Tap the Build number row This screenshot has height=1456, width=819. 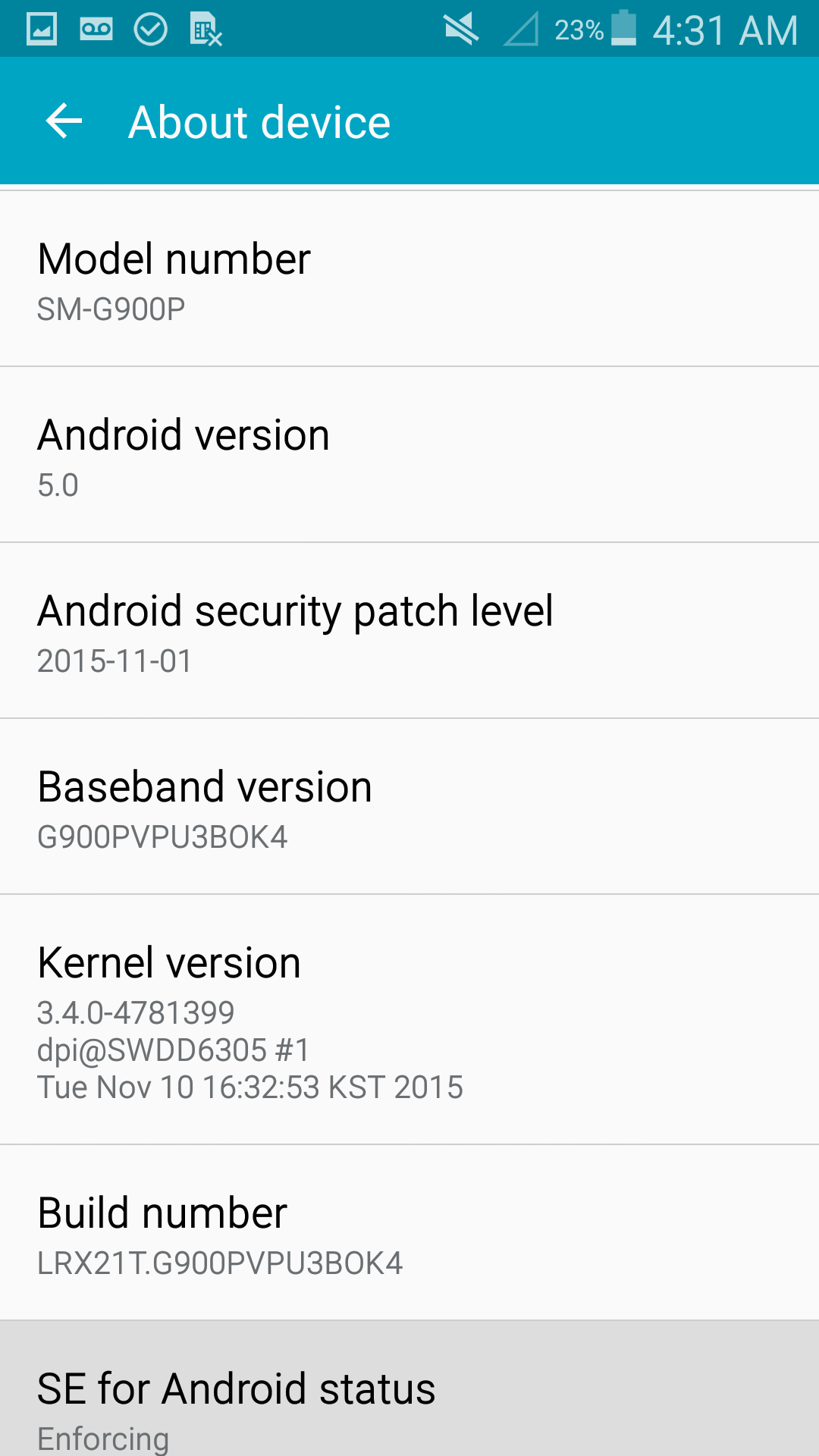click(409, 1233)
